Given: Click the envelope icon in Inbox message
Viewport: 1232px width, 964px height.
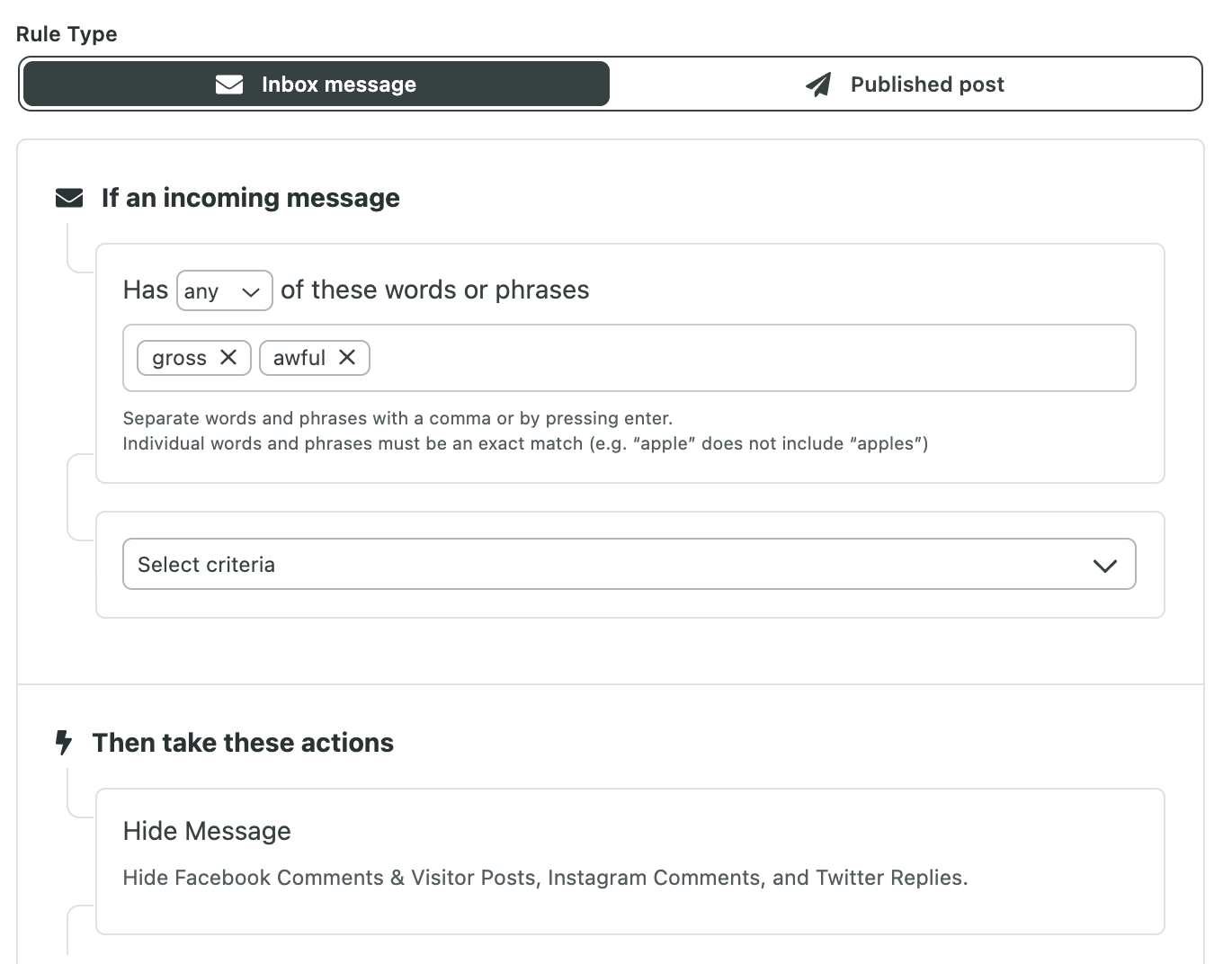Looking at the screenshot, I should [x=229, y=85].
